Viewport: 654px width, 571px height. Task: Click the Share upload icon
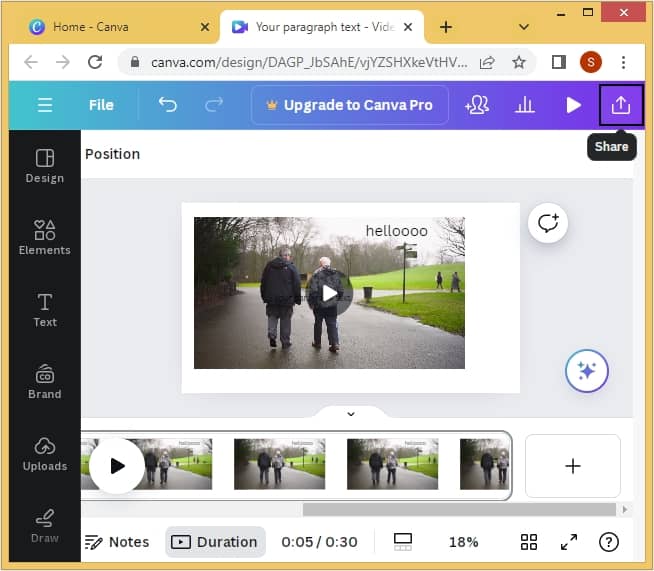click(x=621, y=105)
